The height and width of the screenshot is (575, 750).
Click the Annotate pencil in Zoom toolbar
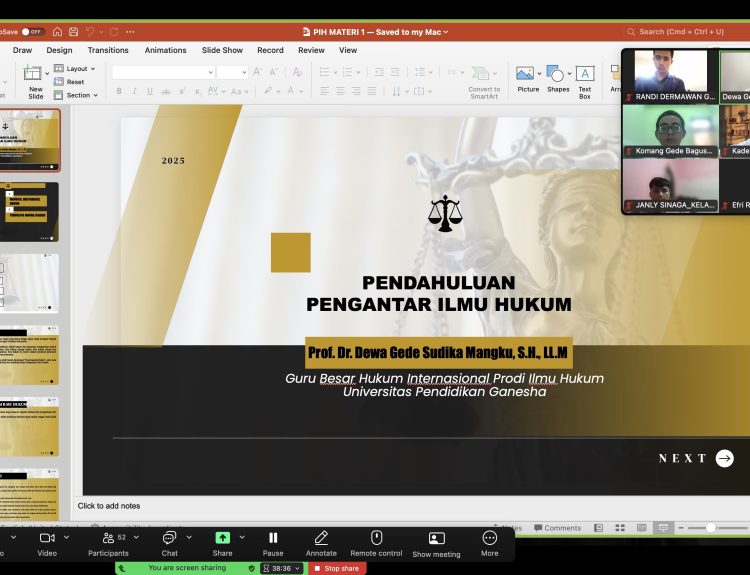pos(321,542)
